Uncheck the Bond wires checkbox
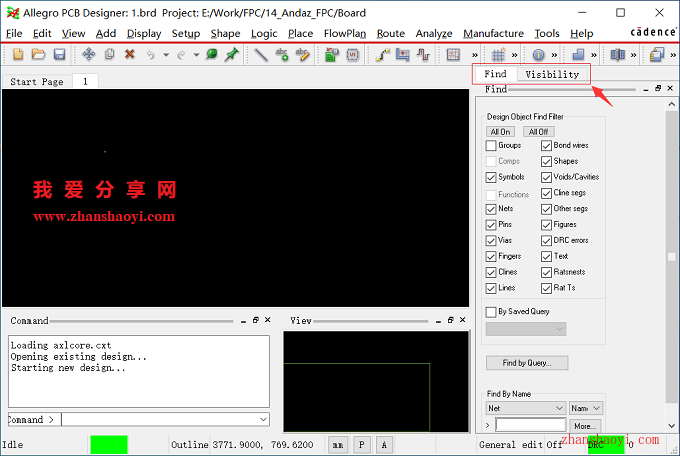The width and height of the screenshot is (680, 456). pyautogui.click(x=546, y=145)
